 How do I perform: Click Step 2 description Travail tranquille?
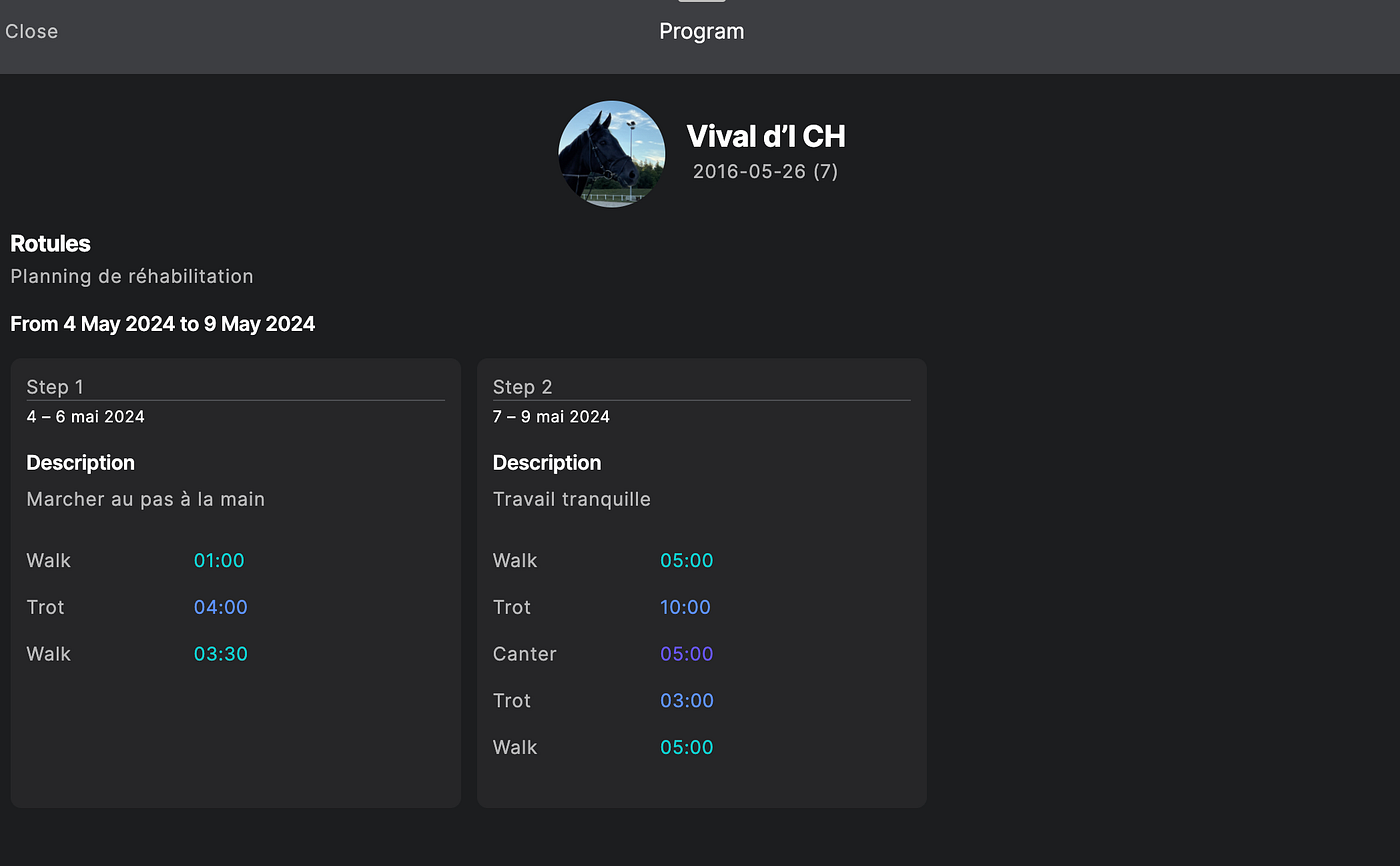pos(572,499)
